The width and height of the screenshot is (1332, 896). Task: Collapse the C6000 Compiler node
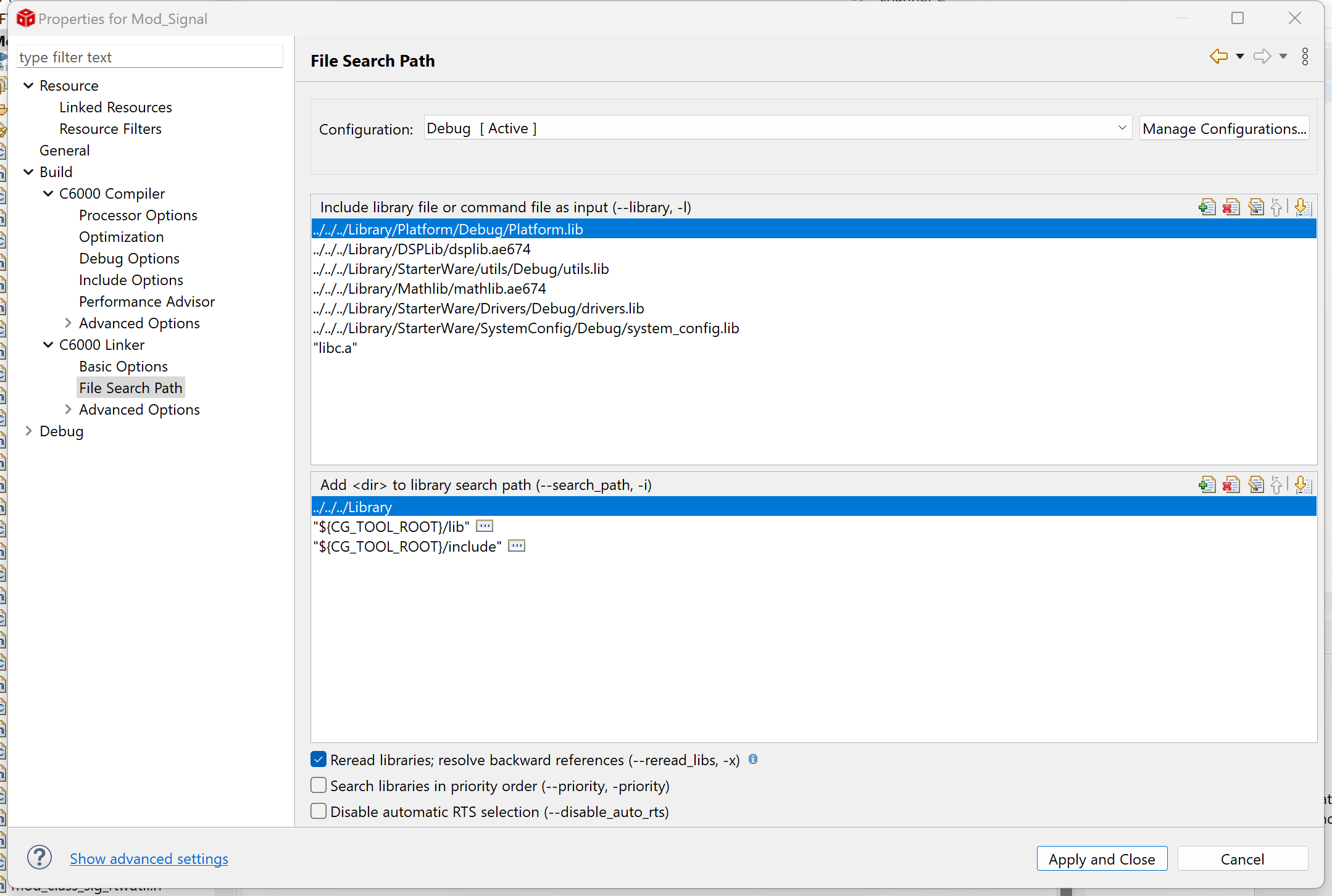pyautogui.click(x=48, y=194)
